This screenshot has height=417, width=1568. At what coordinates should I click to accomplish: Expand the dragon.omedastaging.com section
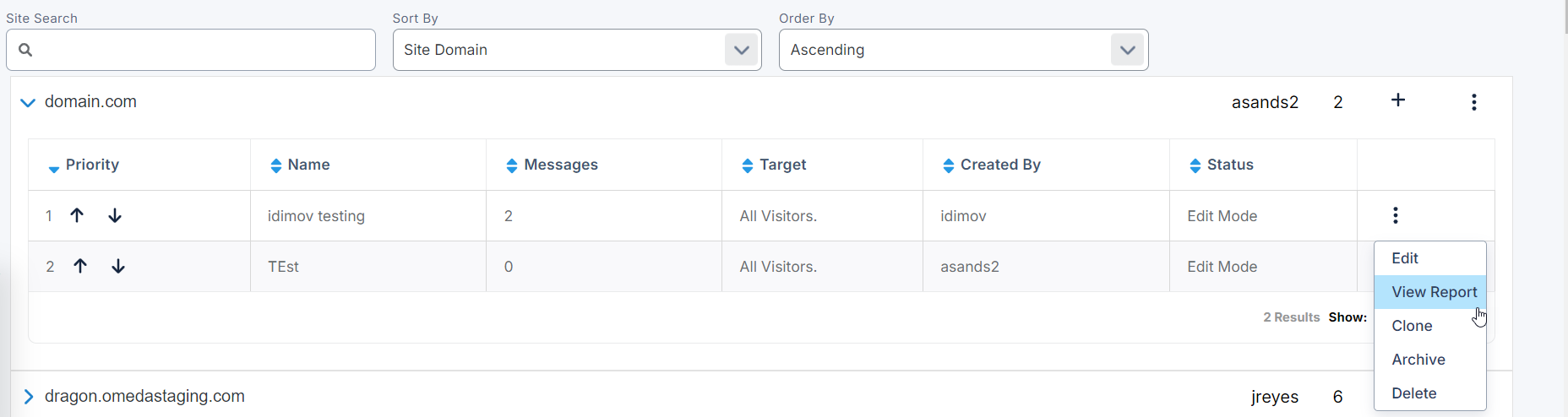pyautogui.click(x=28, y=397)
